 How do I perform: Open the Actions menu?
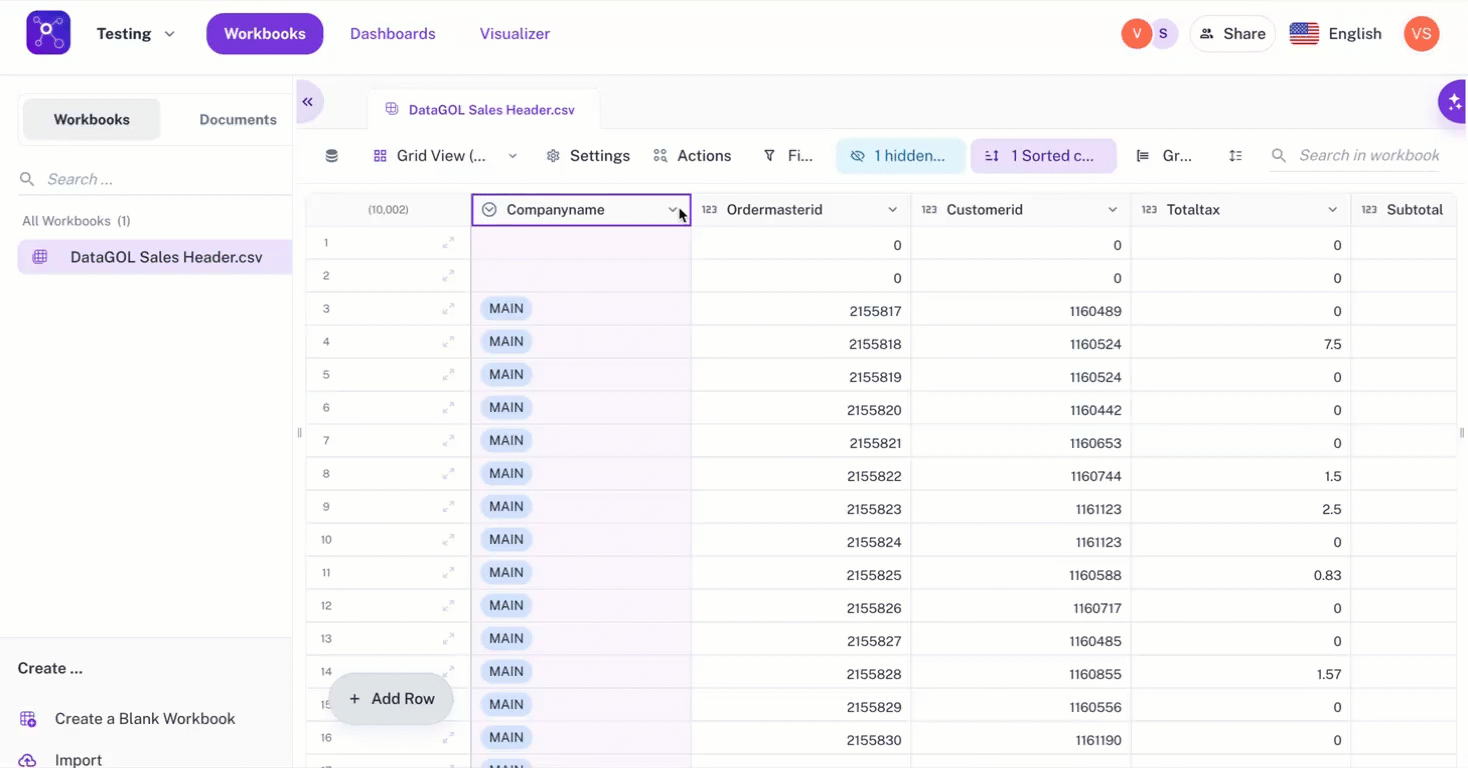click(x=692, y=156)
